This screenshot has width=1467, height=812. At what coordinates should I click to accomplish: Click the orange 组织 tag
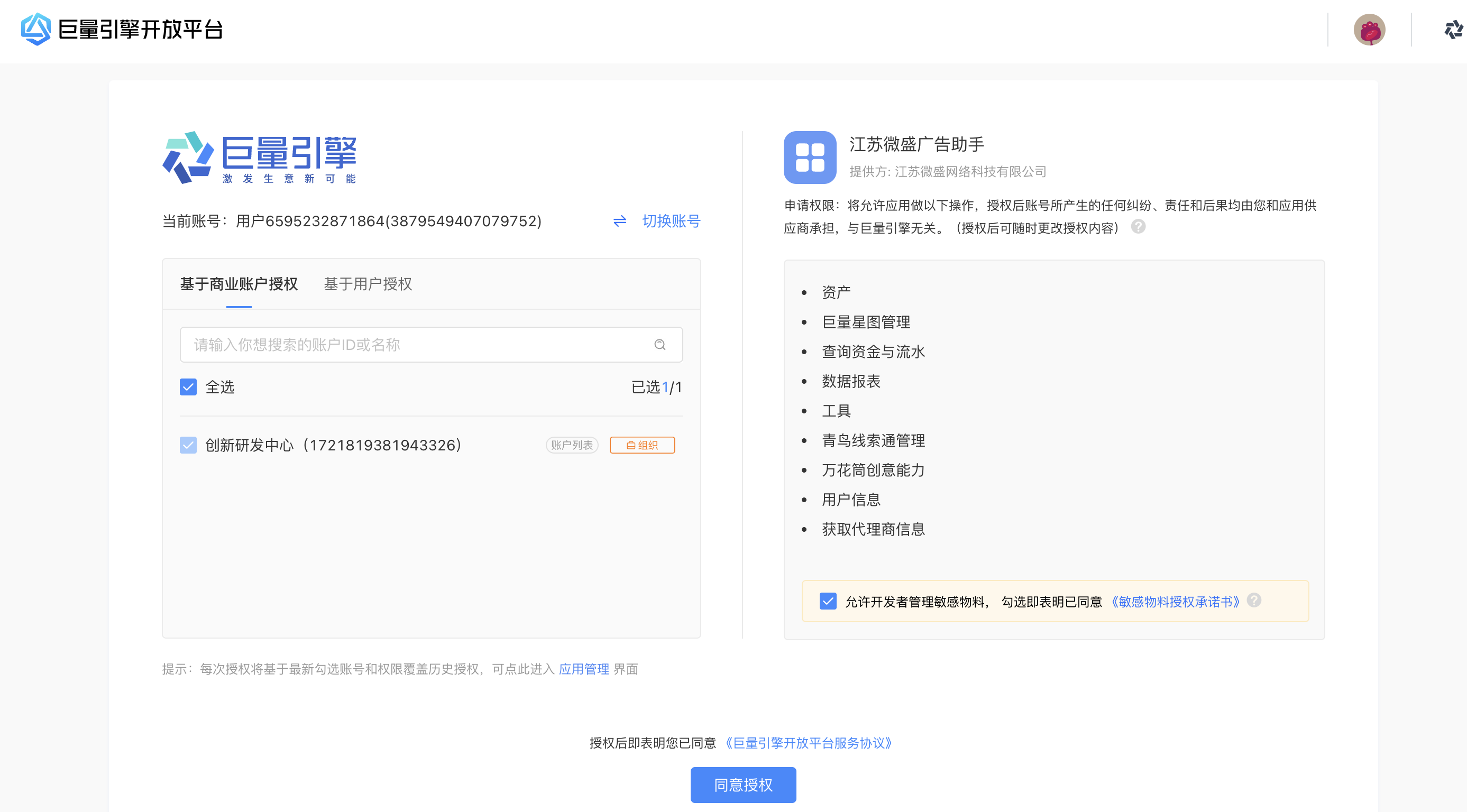click(642, 445)
